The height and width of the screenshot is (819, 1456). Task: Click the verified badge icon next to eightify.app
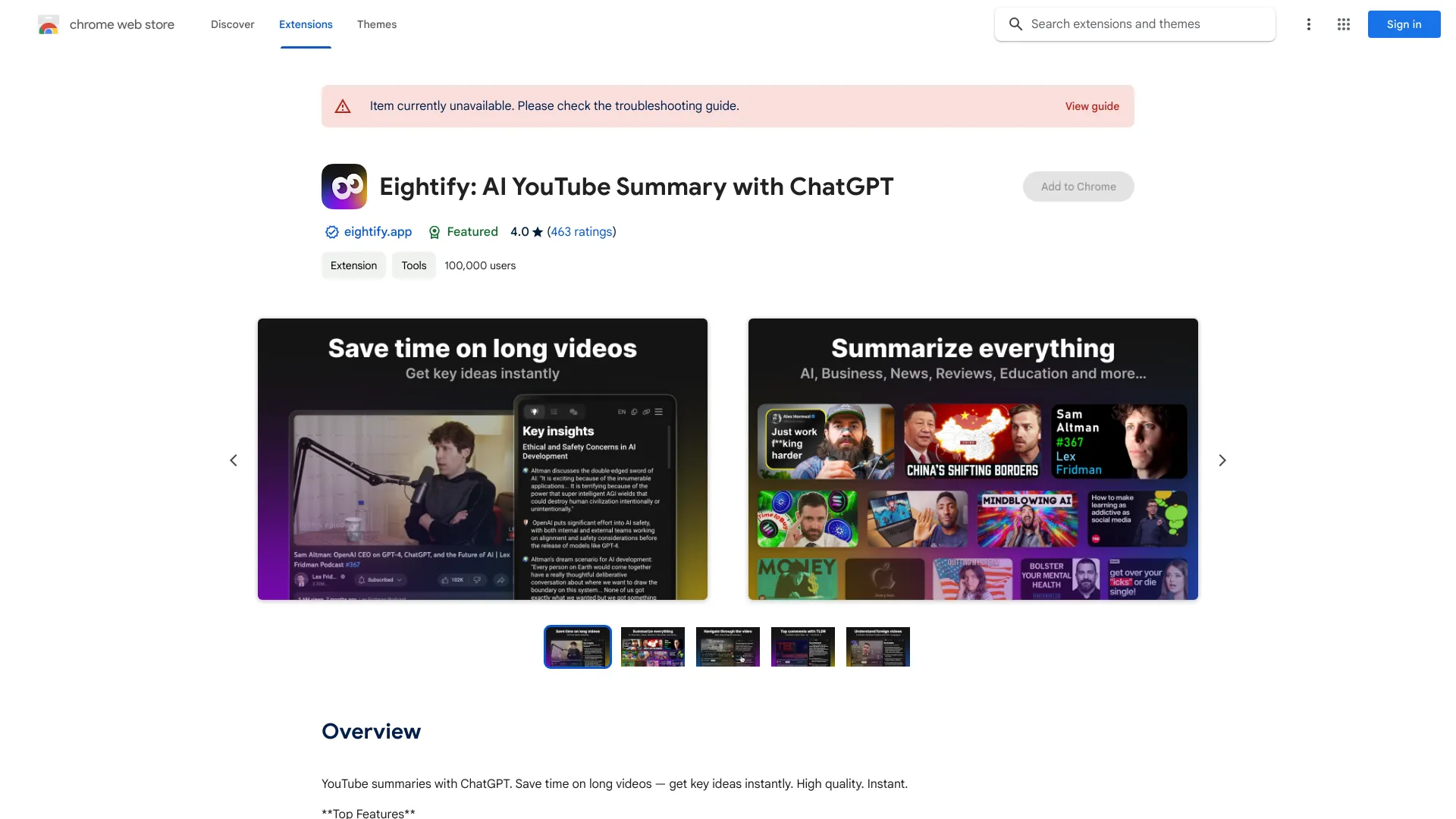point(330,232)
